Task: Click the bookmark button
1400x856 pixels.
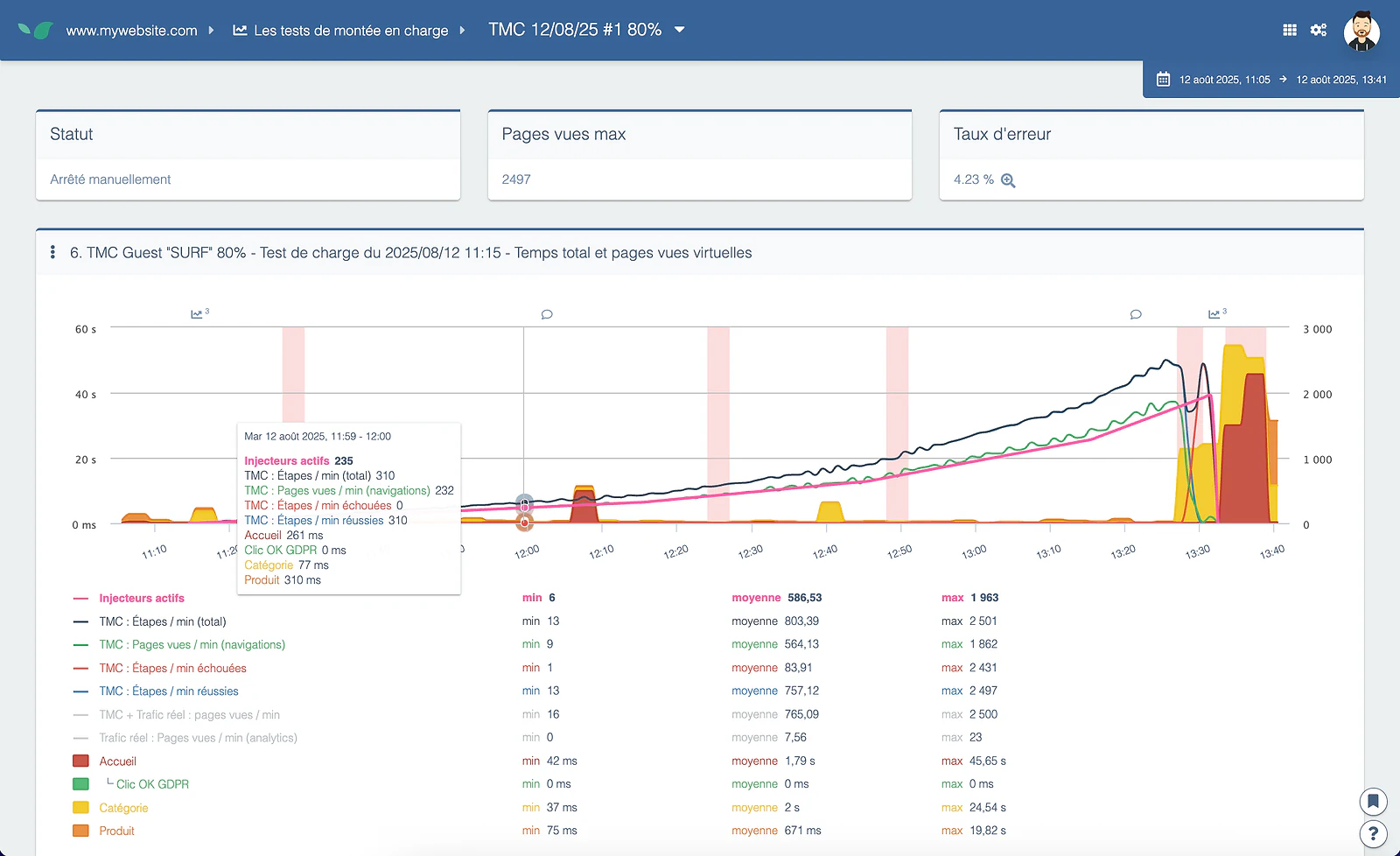Action: [1373, 801]
